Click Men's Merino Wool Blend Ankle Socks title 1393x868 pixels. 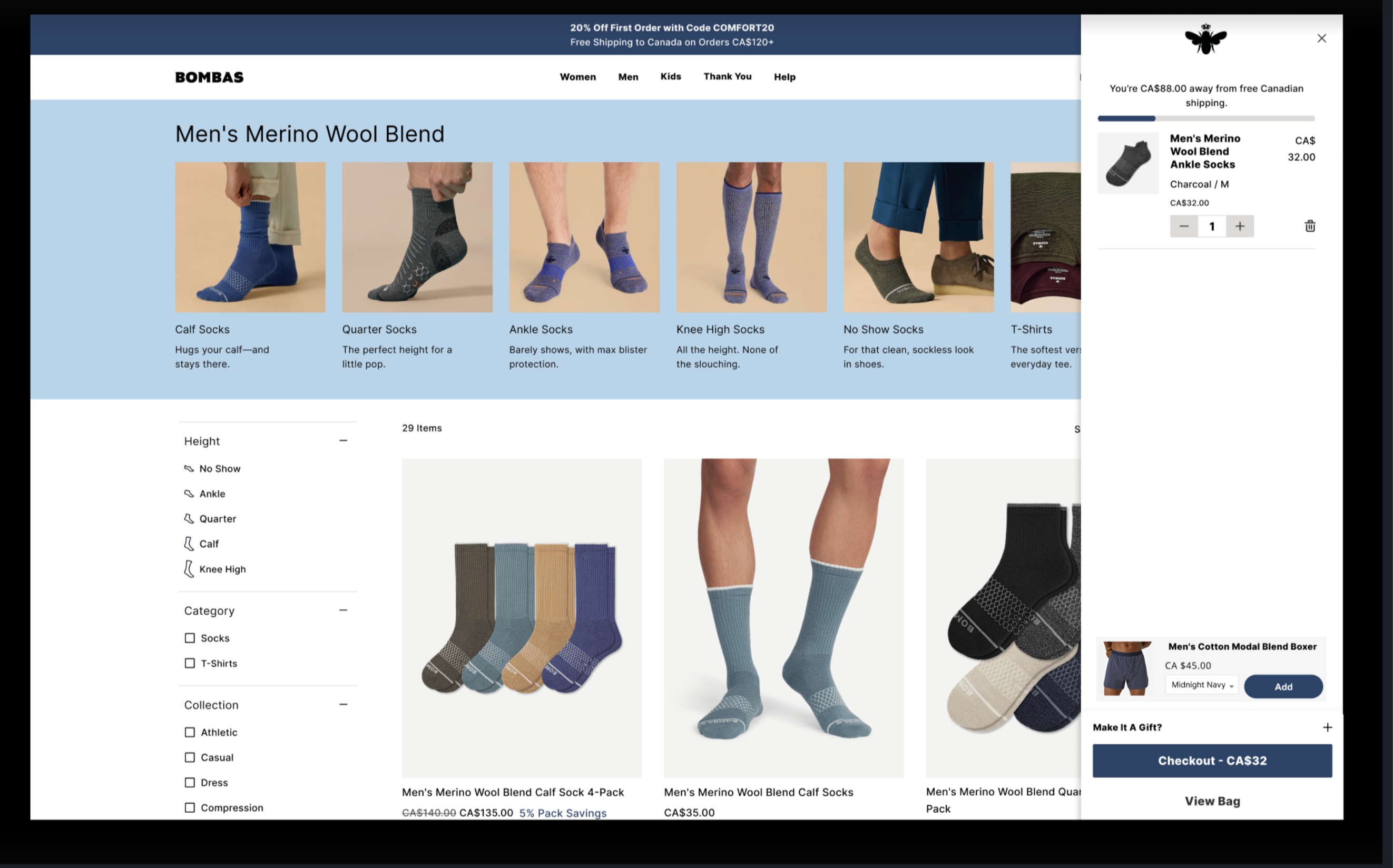click(x=1205, y=152)
